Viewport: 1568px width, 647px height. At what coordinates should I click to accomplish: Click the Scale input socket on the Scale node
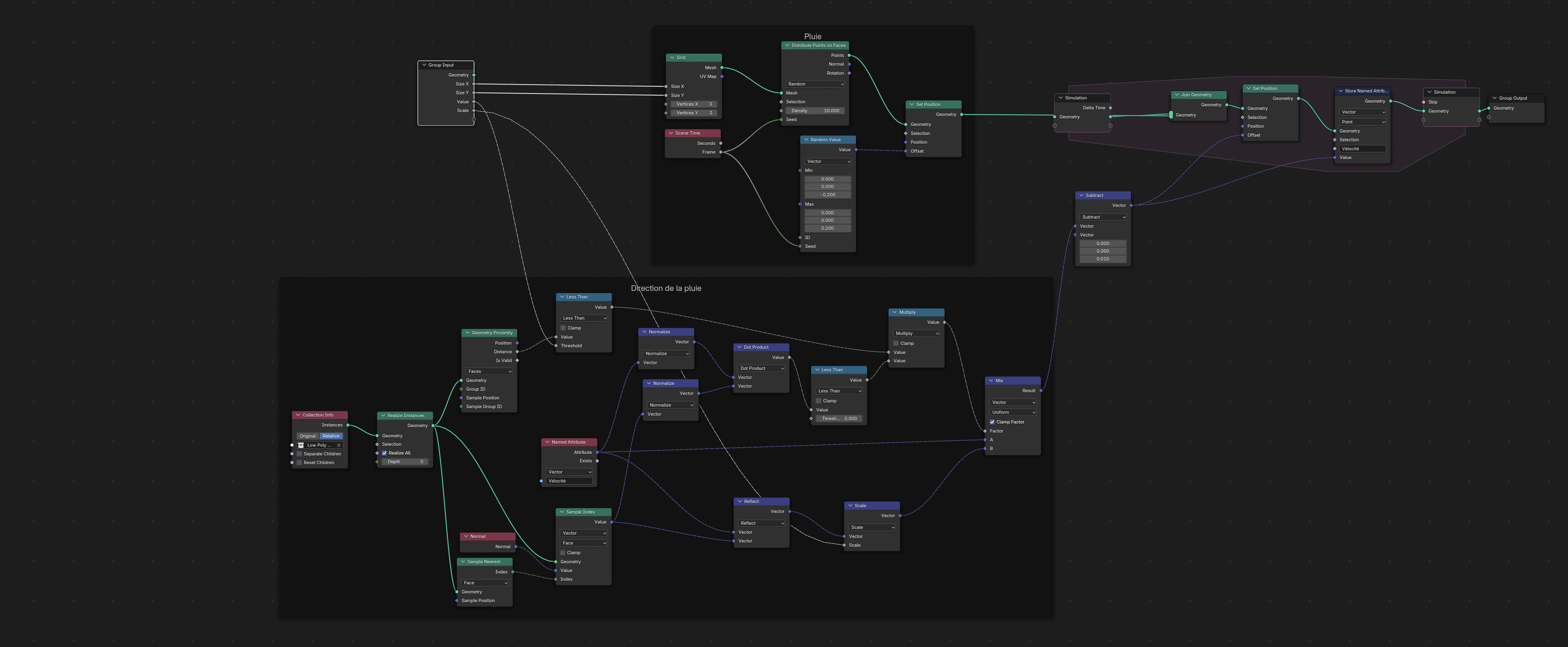(x=844, y=545)
